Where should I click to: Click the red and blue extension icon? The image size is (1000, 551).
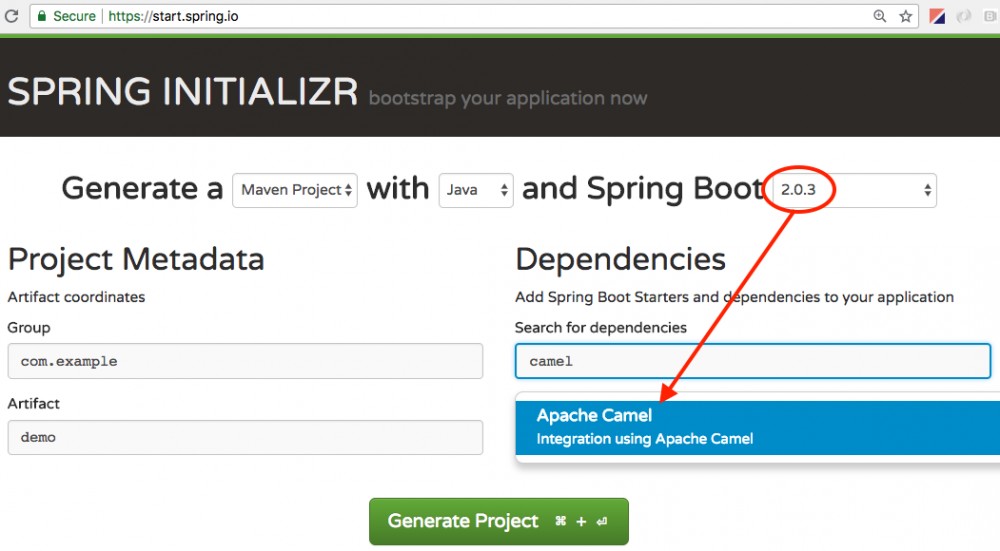pos(937,17)
